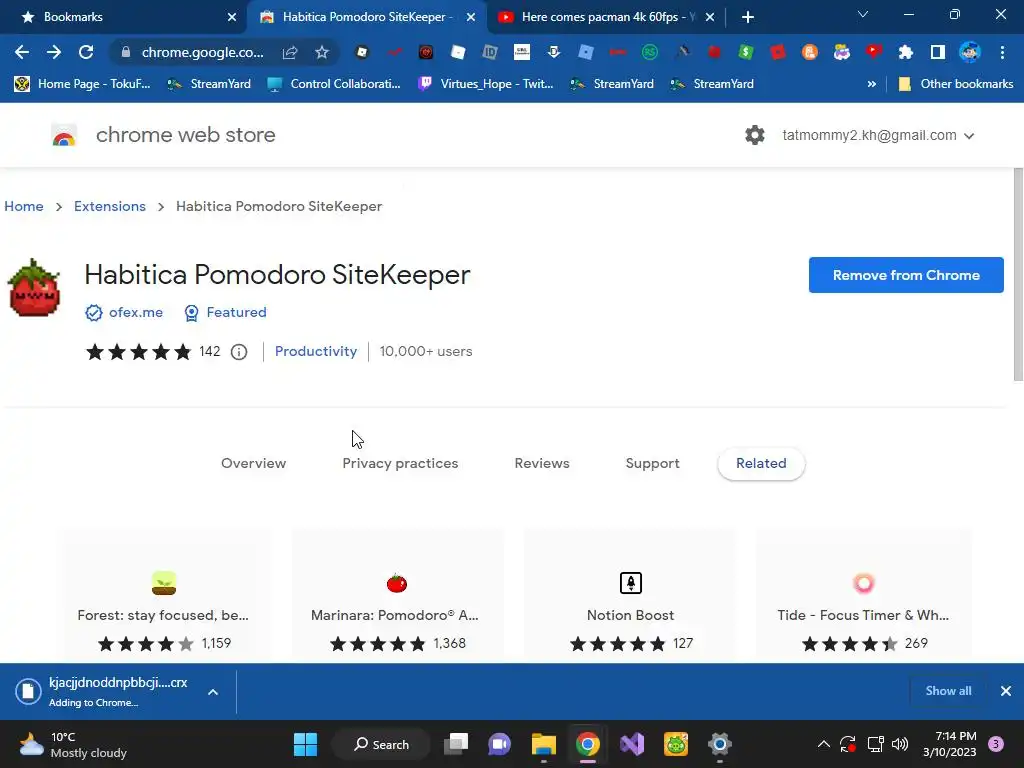Open Task View on the taskbar
1024x768 pixels.
(x=456, y=744)
